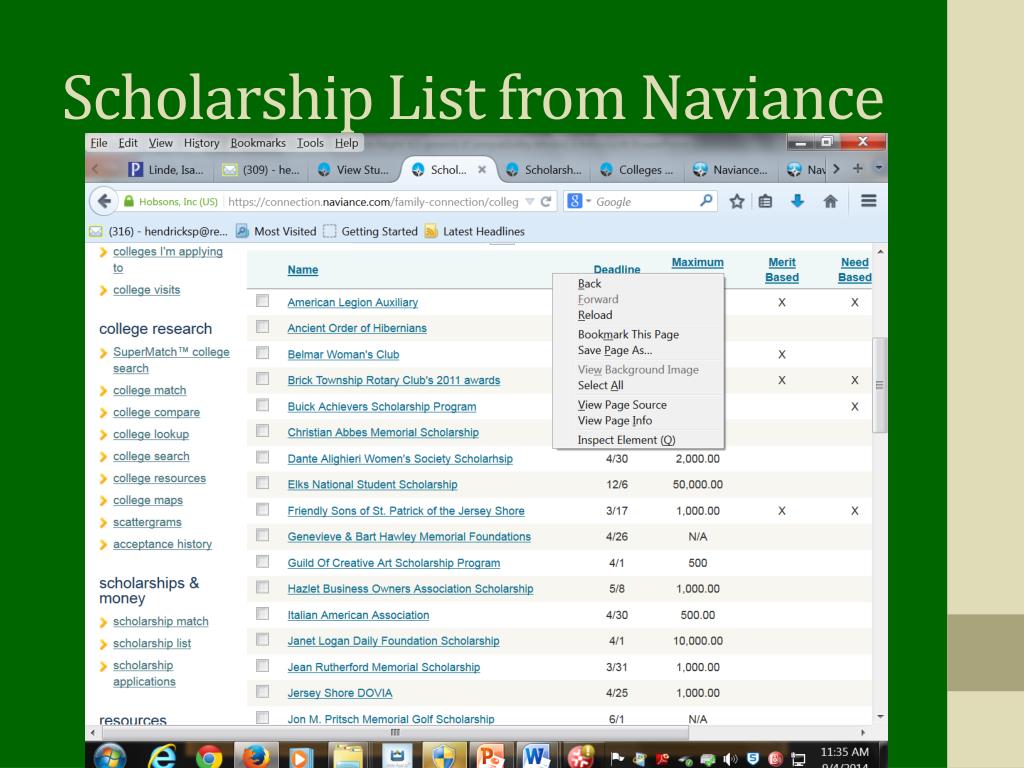The height and width of the screenshot is (768, 1024).
Task: Click the Google search input field
Action: pyautogui.click(x=645, y=202)
